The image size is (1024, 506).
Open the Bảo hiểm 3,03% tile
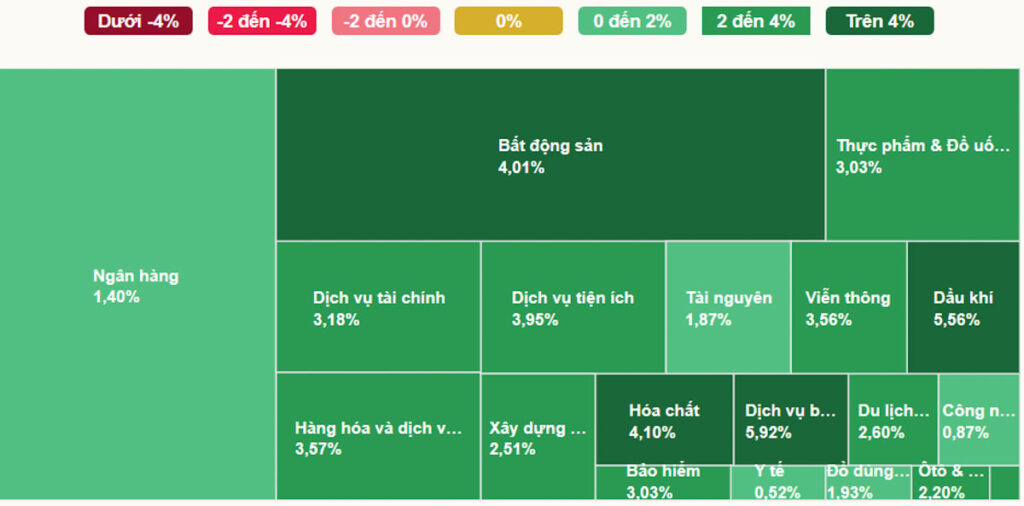pos(663,482)
